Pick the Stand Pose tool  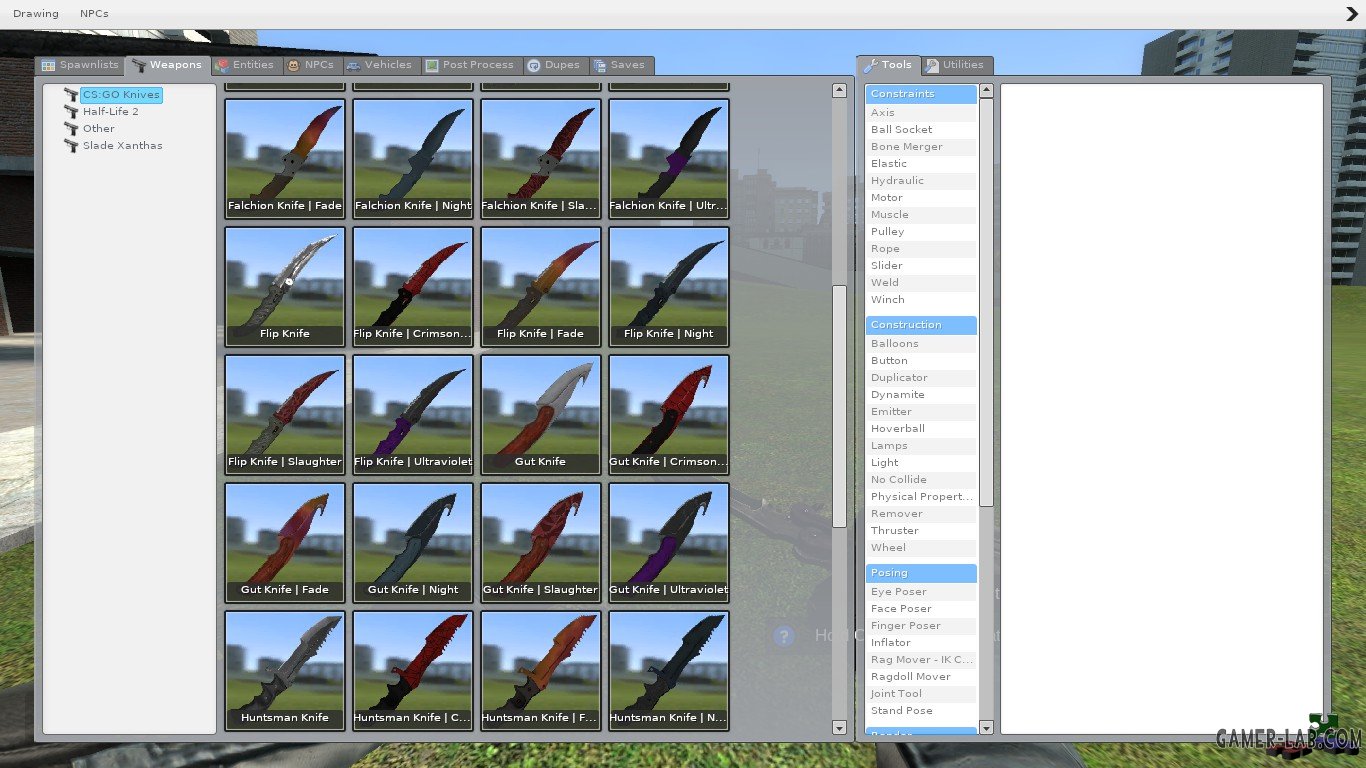(x=921, y=711)
